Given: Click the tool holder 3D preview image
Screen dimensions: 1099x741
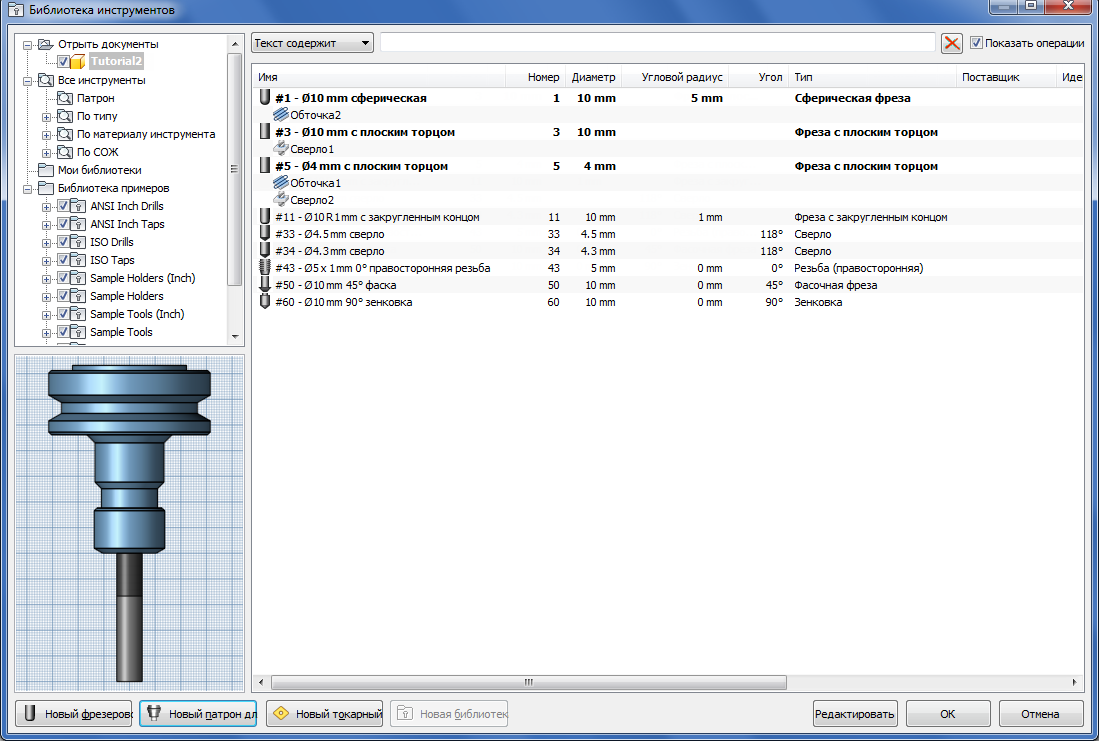Looking at the screenshot, I should pos(130,523).
